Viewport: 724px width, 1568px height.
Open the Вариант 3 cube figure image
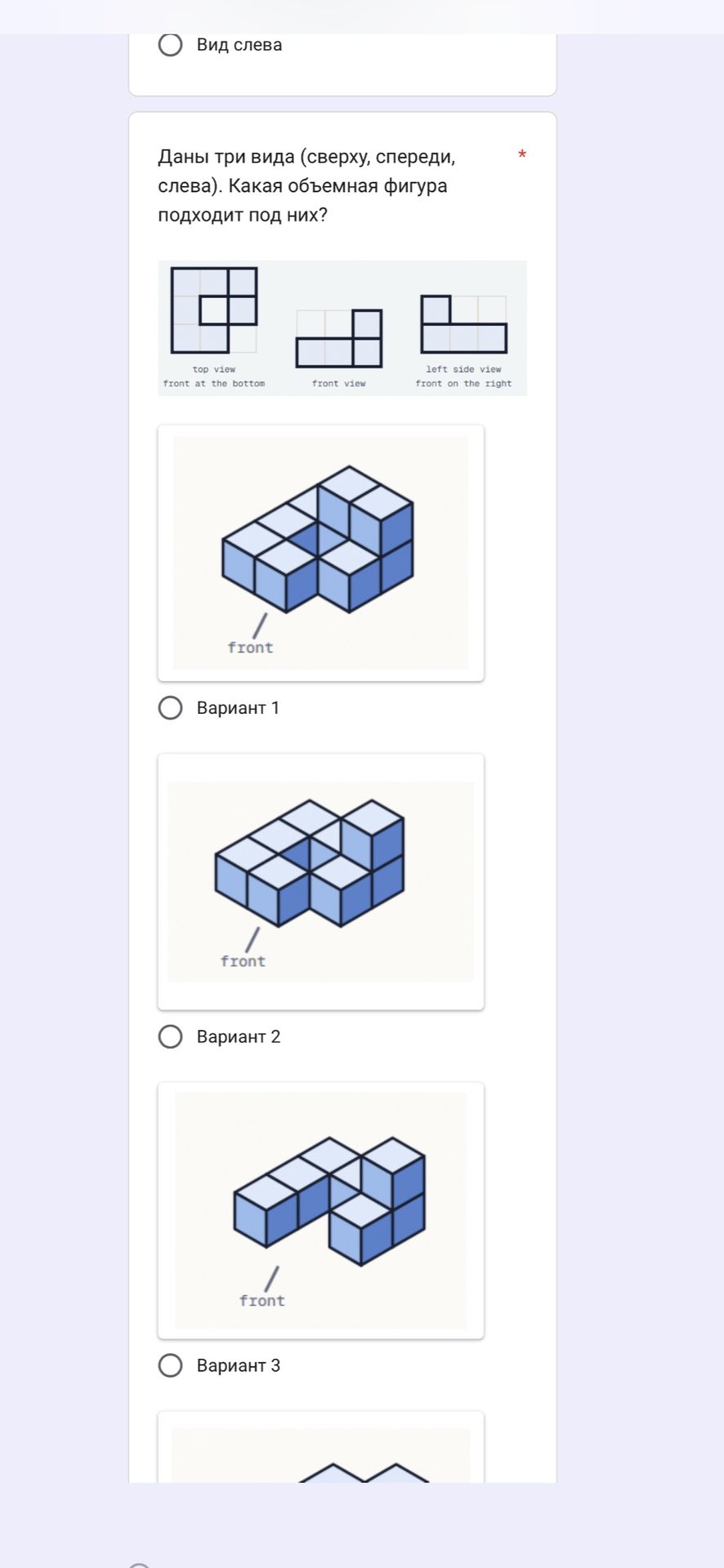click(x=320, y=1210)
